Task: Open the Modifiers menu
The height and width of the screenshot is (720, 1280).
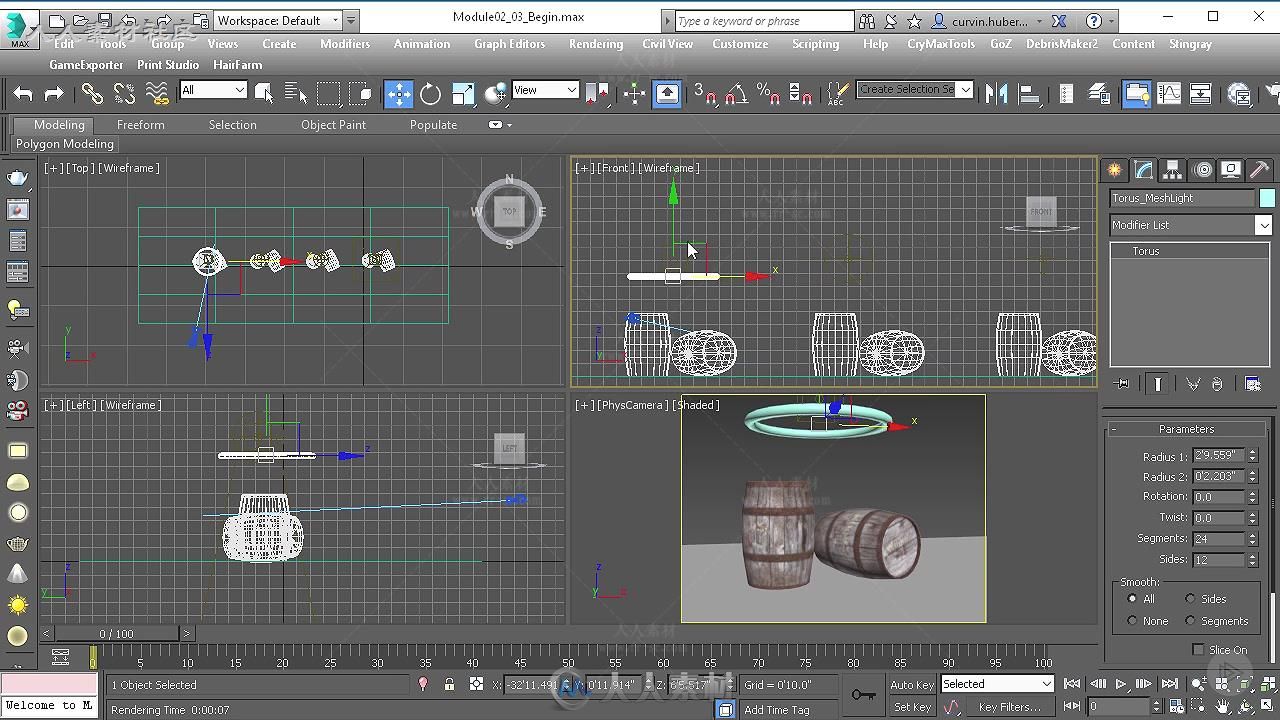Action: click(x=345, y=44)
